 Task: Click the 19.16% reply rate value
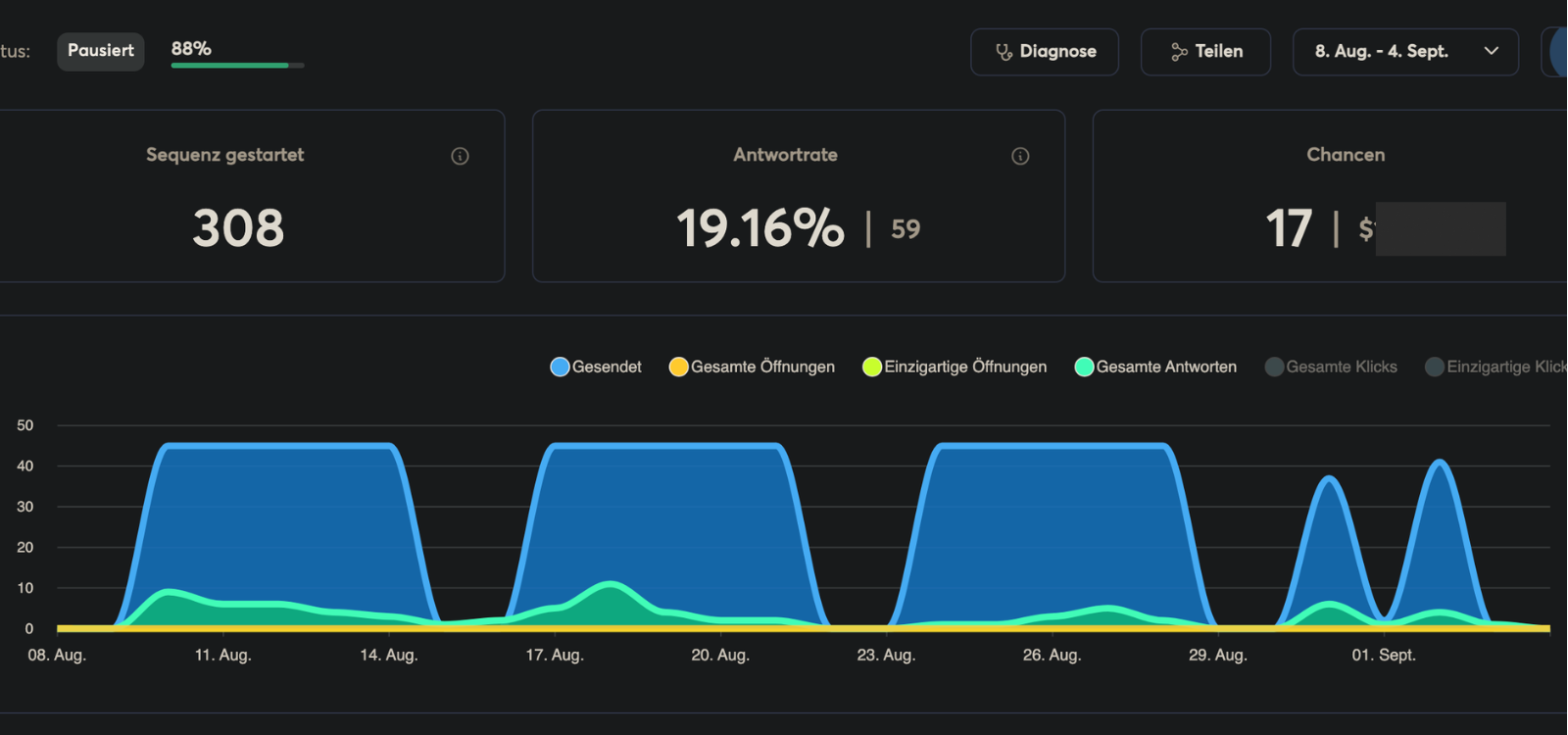[x=760, y=228]
